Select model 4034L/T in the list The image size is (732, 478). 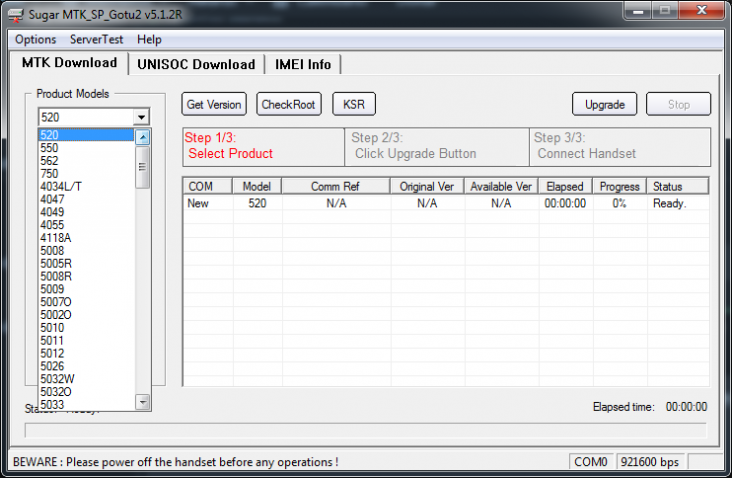click(86, 186)
